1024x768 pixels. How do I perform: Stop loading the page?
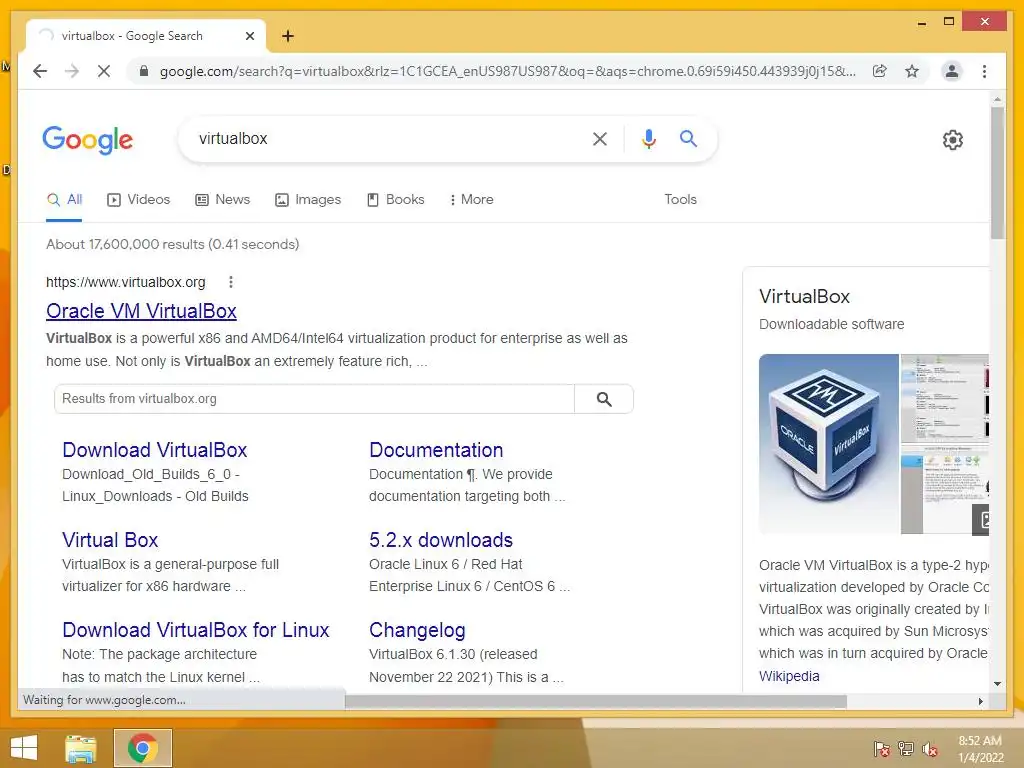point(104,71)
